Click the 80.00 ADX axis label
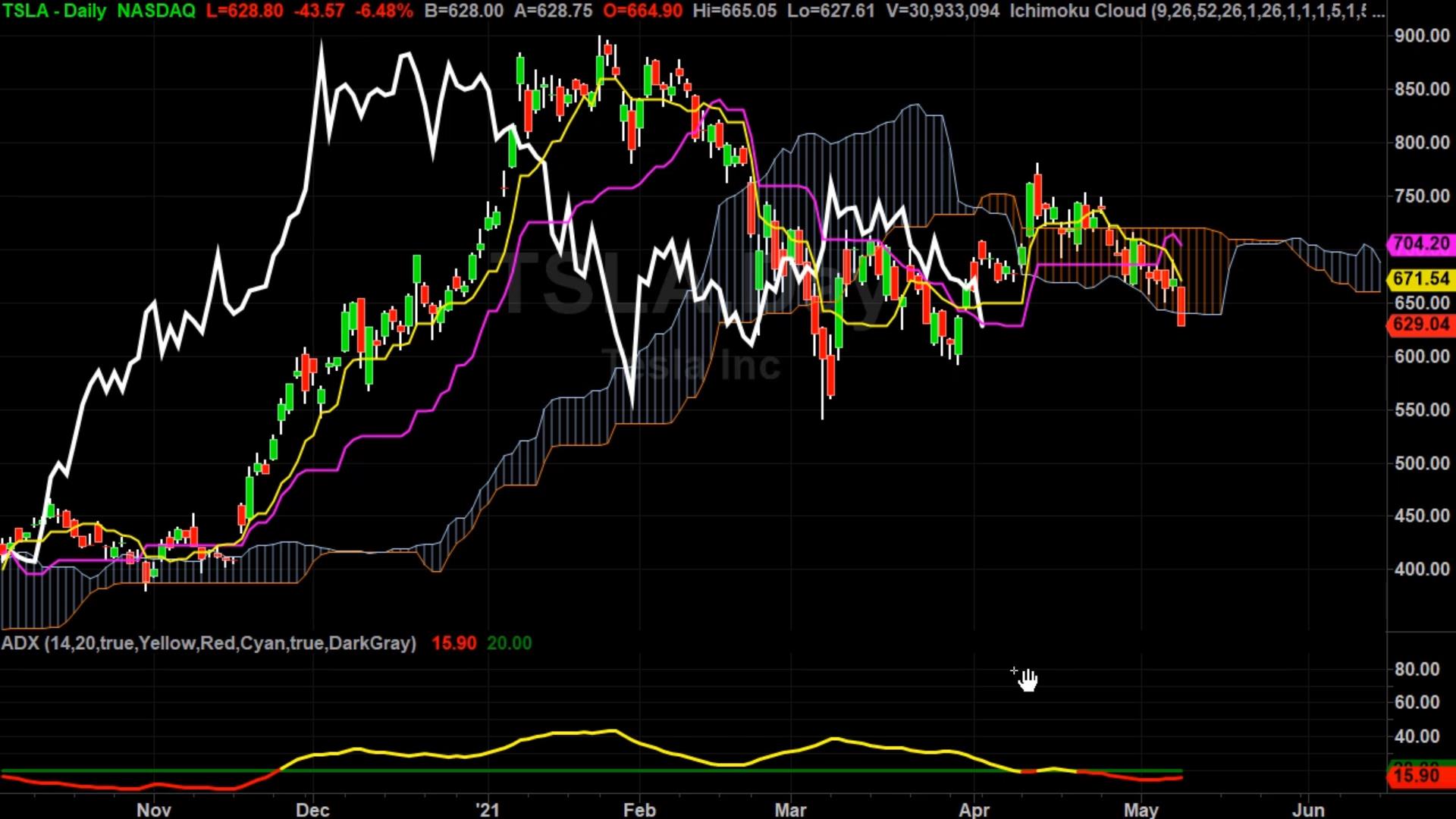 pos(1417,669)
